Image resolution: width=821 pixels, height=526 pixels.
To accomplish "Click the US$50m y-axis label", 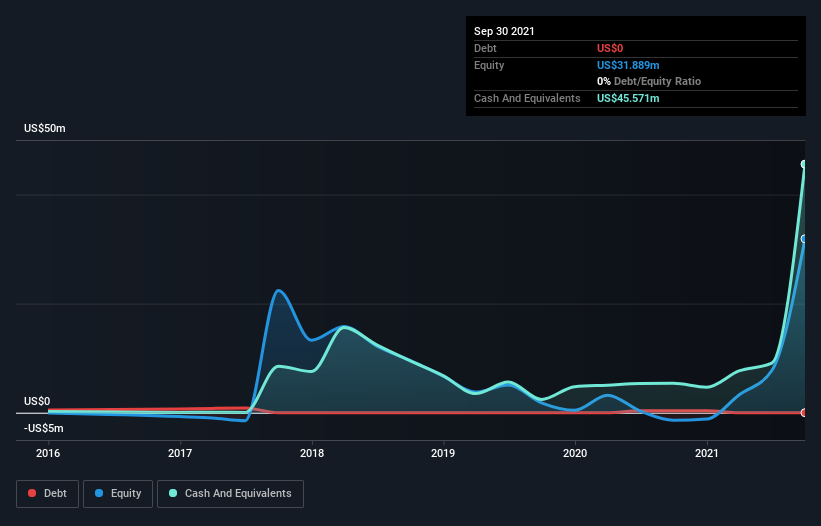I will pos(45,128).
